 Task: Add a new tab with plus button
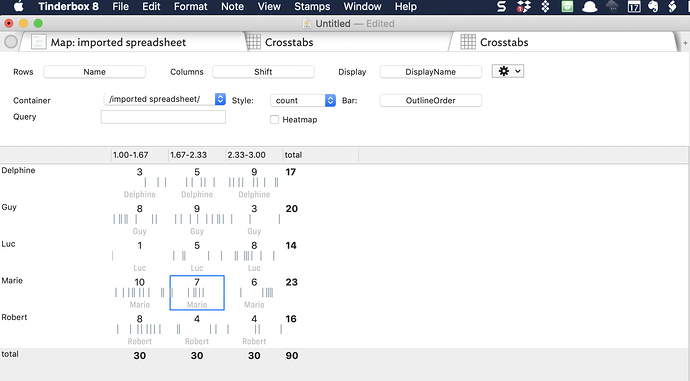point(685,43)
